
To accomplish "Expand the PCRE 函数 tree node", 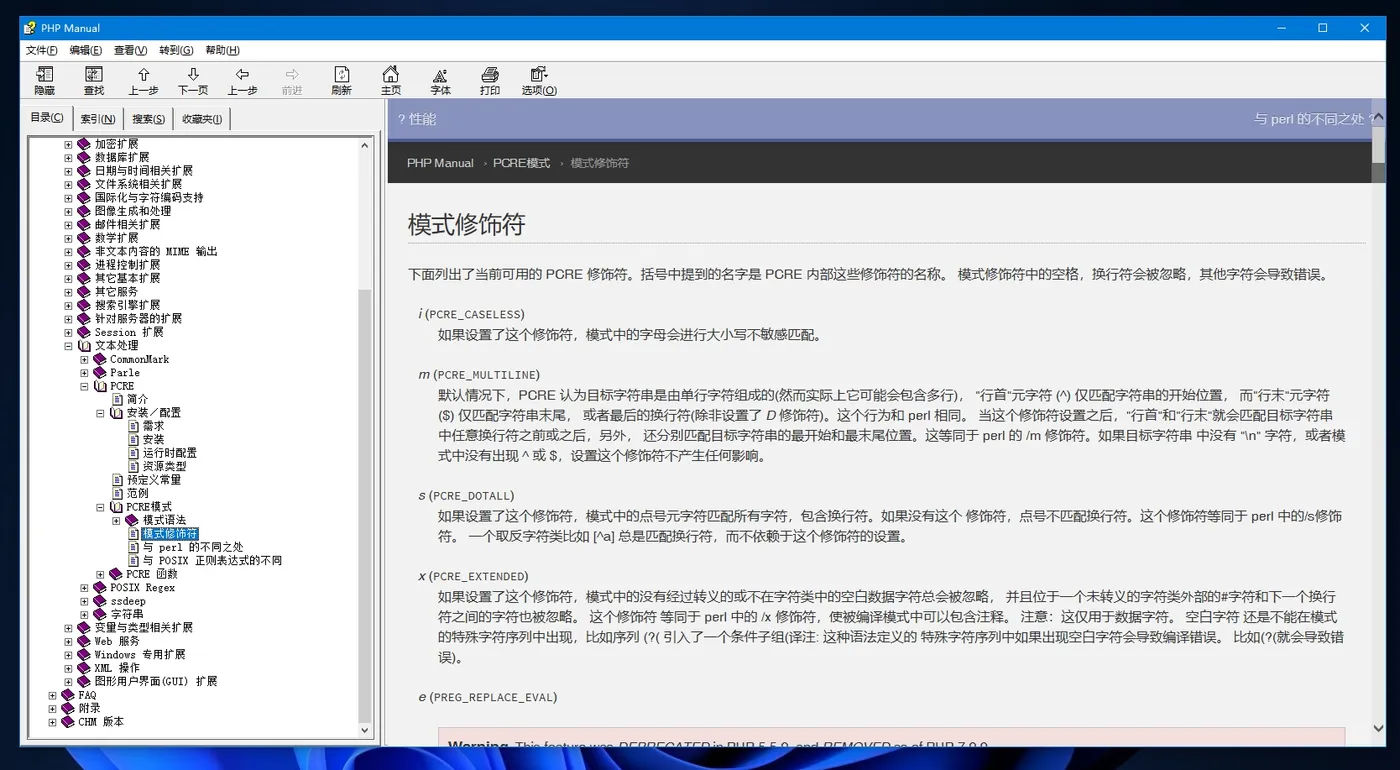I will click(101, 574).
